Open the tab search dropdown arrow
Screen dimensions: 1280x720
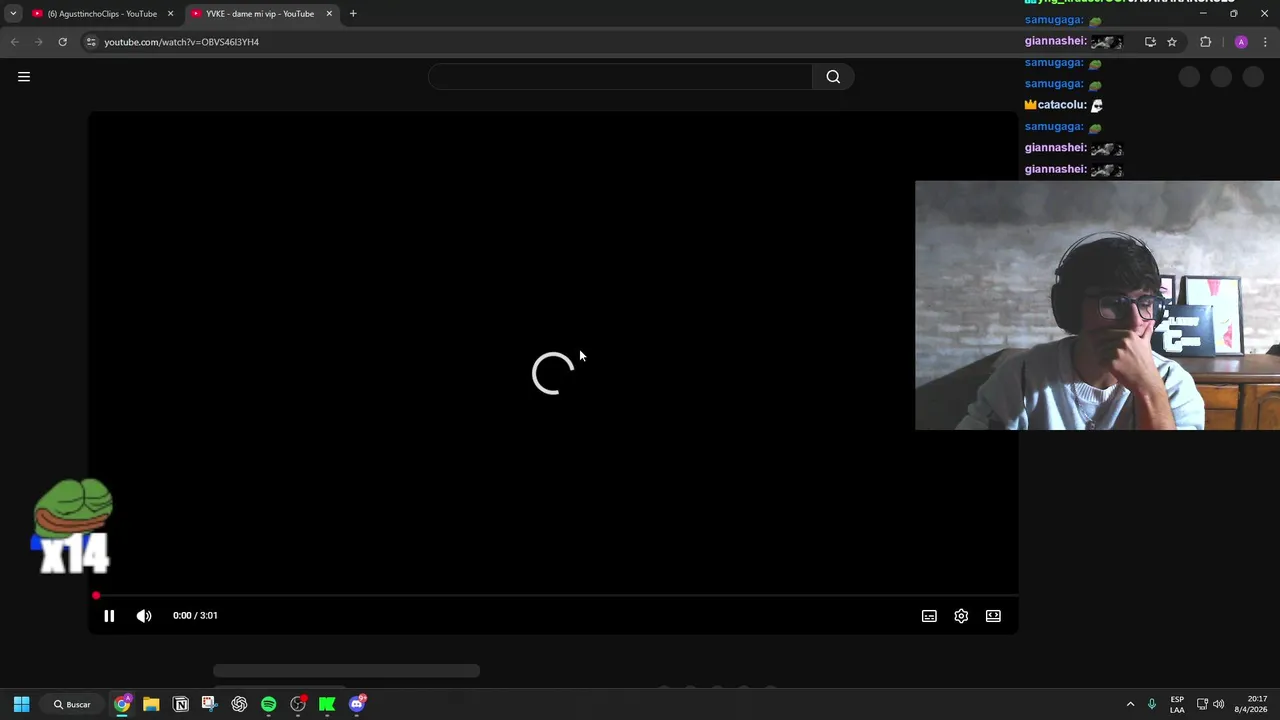pyautogui.click(x=13, y=14)
